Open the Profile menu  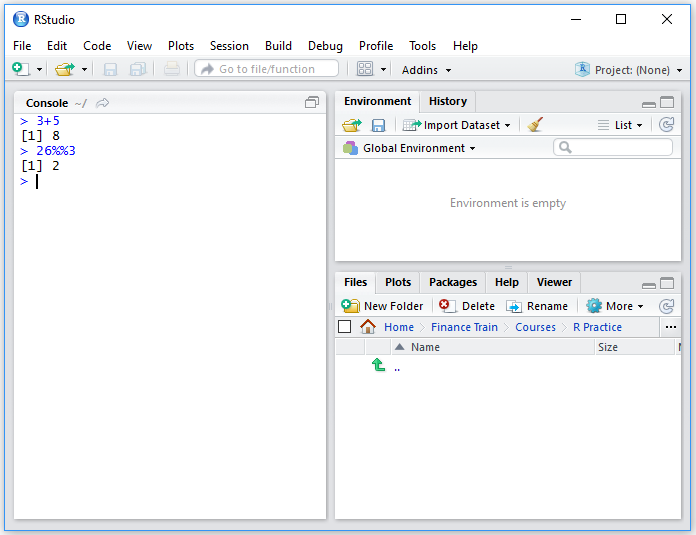376,46
